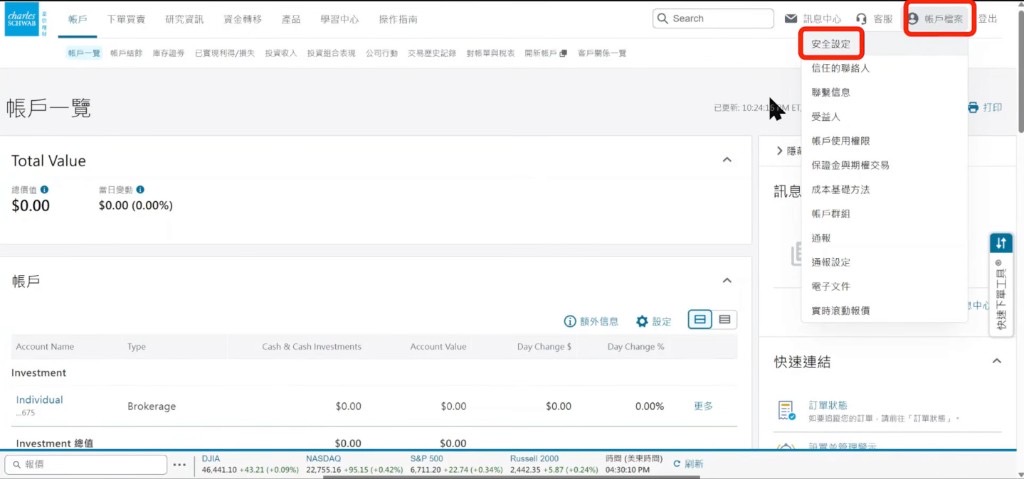Screen dimensions: 1024x479
Task: Open the 訊息中心 envelope icon
Action: coord(791,19)
